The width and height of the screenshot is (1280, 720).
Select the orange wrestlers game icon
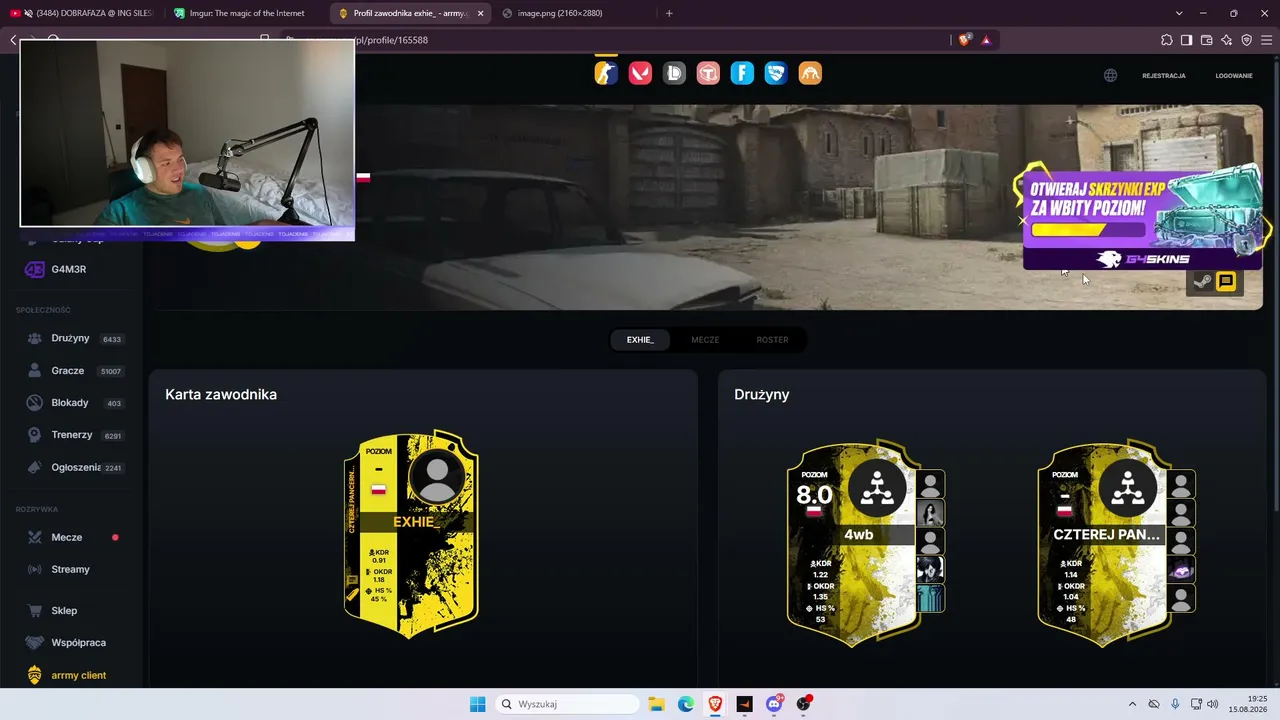(x=810, y=73)
